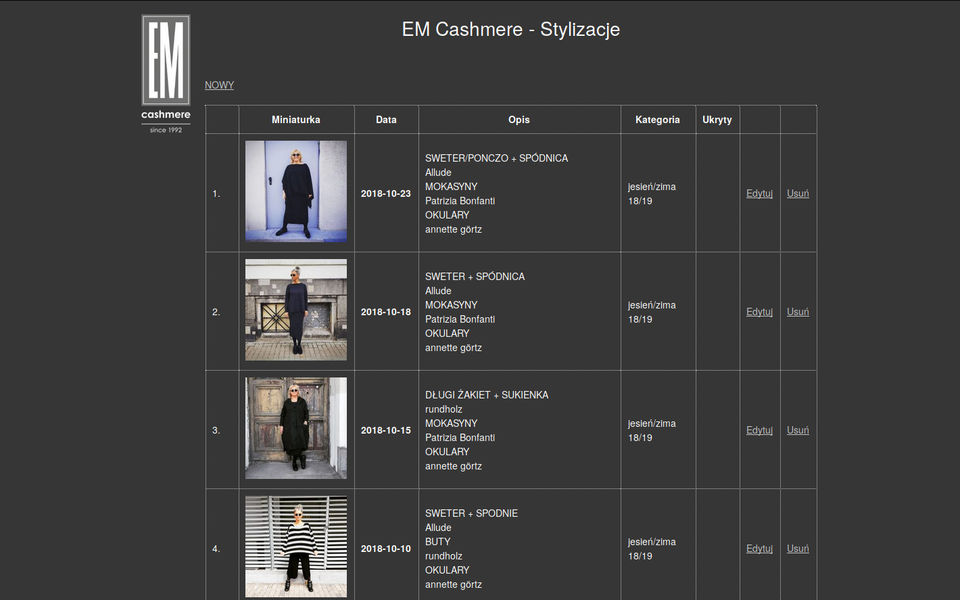Viewport: 960px width, 600px height.
Task: Click Edytuj for the 2018-10-10 entry
Action: [759, 549]
